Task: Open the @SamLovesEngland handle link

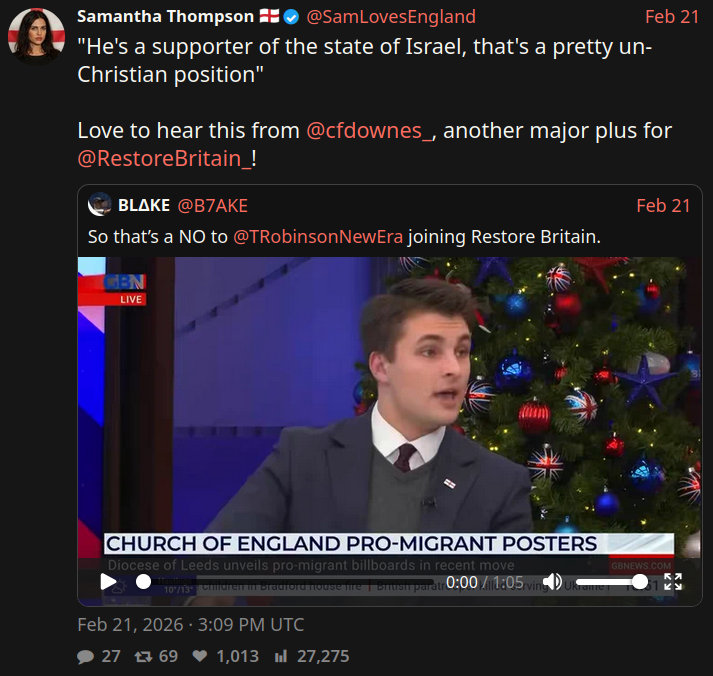Action: point(391,17)
